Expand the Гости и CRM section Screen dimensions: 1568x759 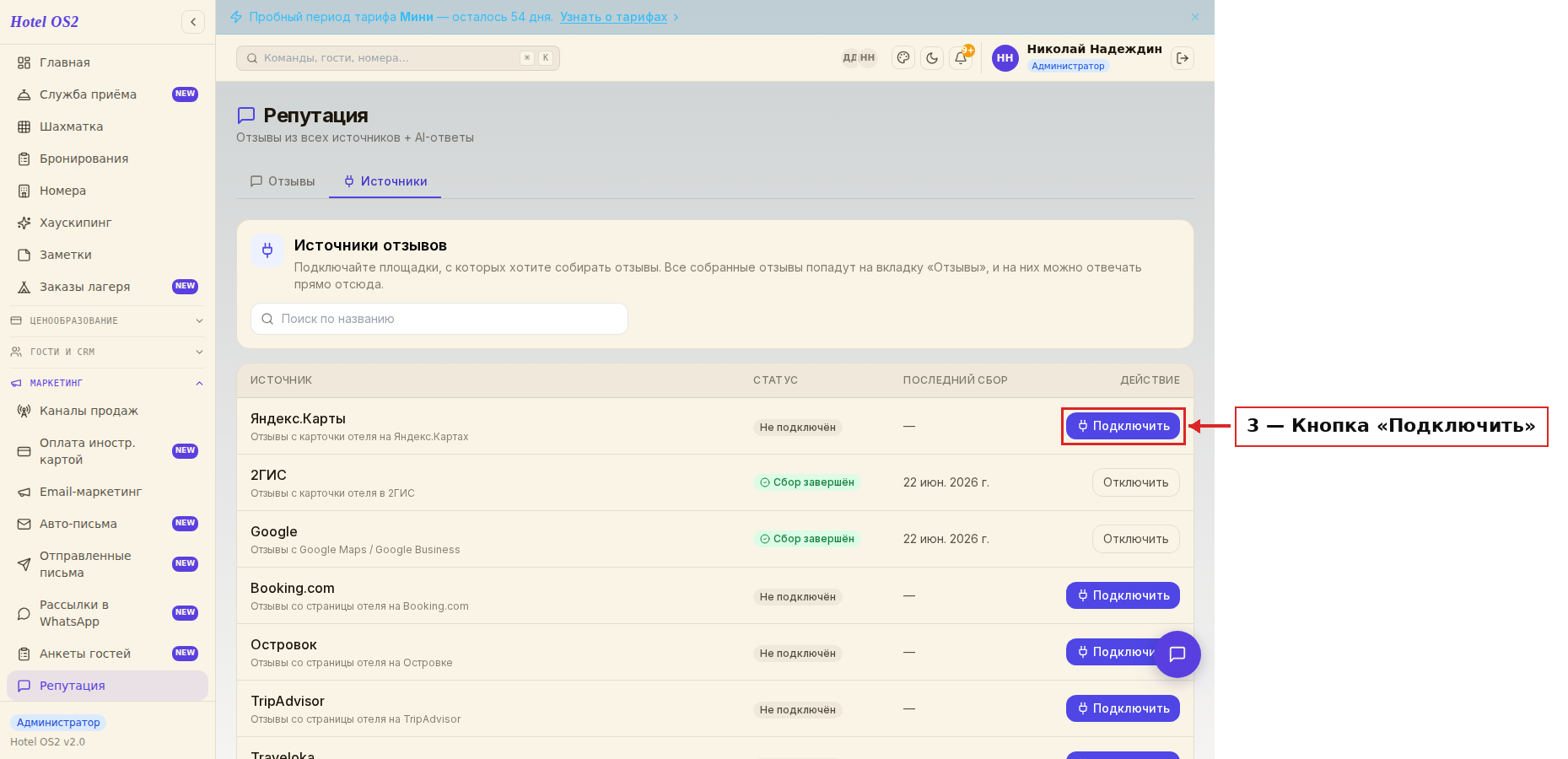[107, 352]
